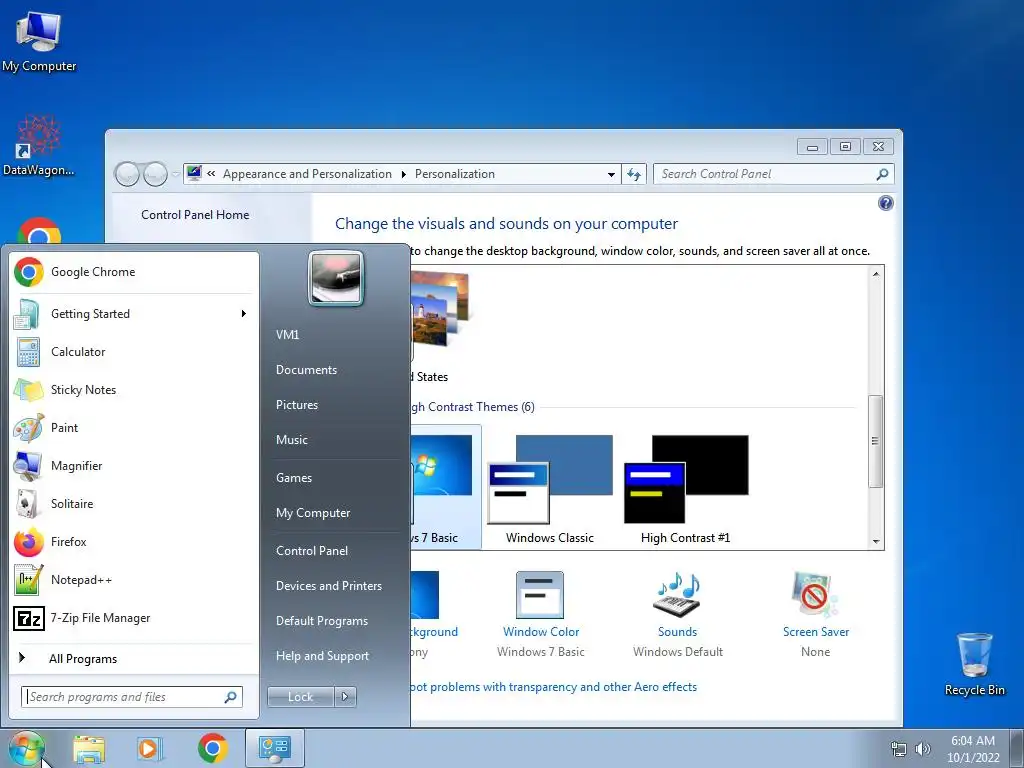Open Sticky Notes in Start menu
Screen dimensions: 1024x768
(134, 390)
